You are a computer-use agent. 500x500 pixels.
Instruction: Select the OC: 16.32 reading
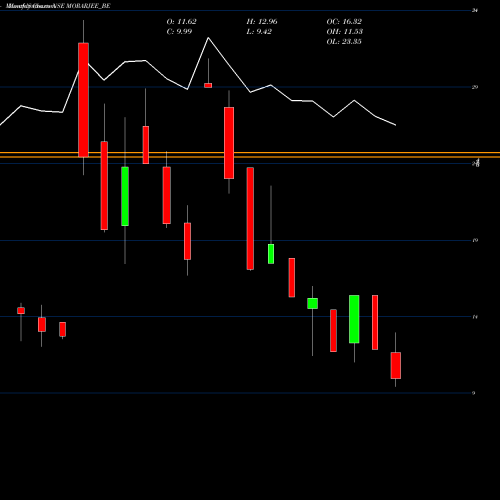coord(344,22)
